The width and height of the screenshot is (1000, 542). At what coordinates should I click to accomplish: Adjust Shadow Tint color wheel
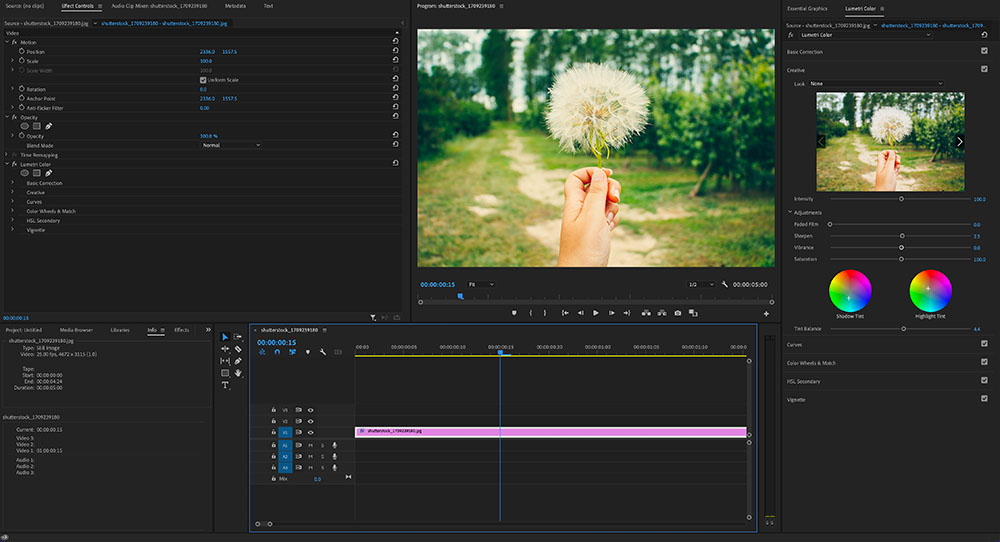point(849,291)
